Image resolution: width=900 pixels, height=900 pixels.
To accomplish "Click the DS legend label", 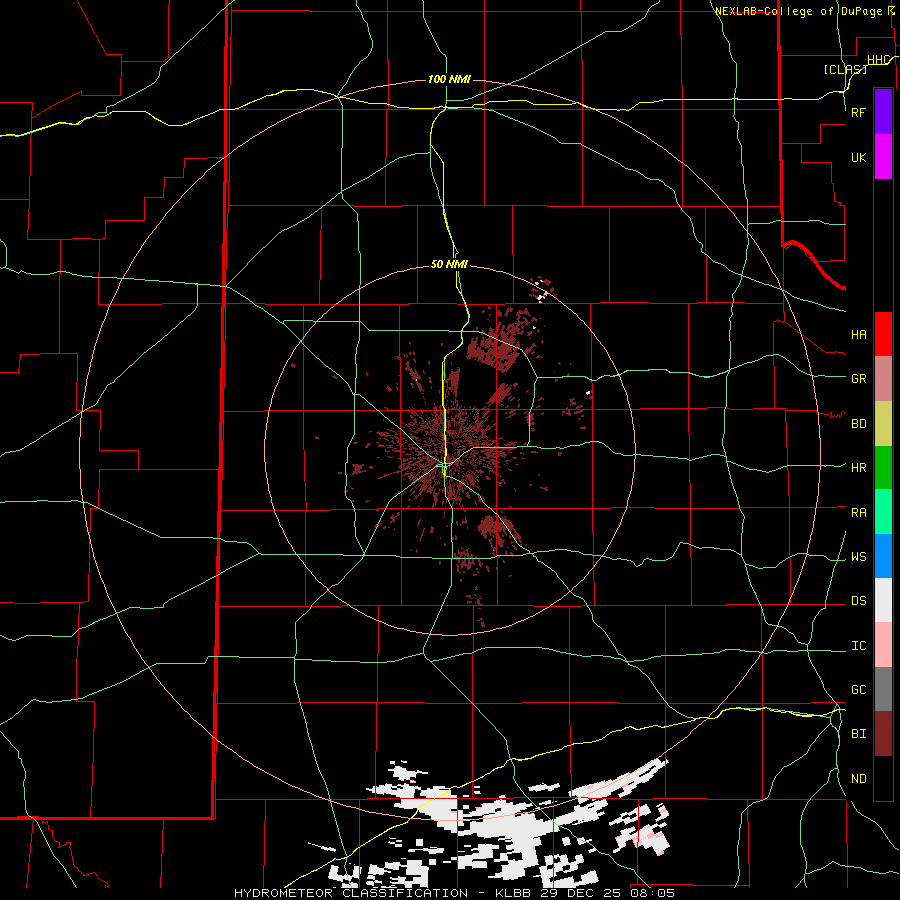I will (858, 601).
